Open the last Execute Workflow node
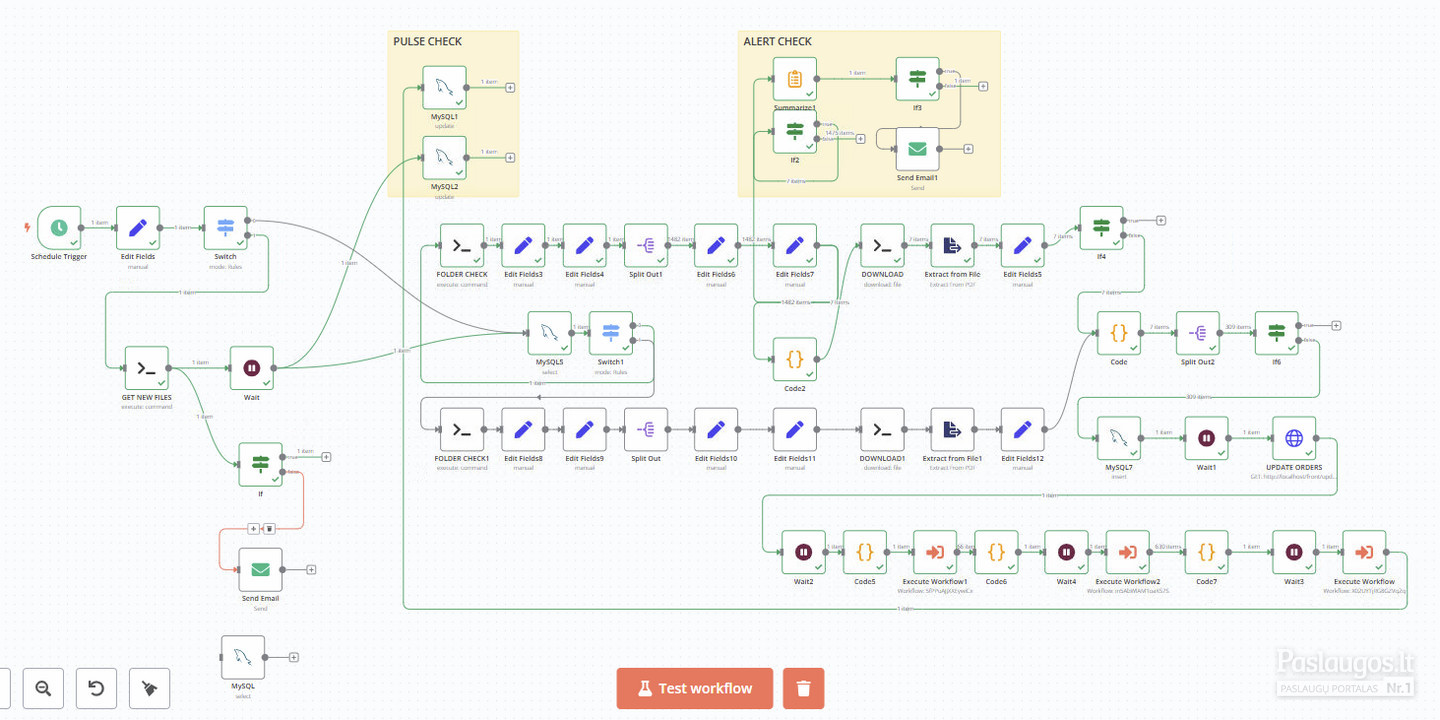 pos(1364,552)
